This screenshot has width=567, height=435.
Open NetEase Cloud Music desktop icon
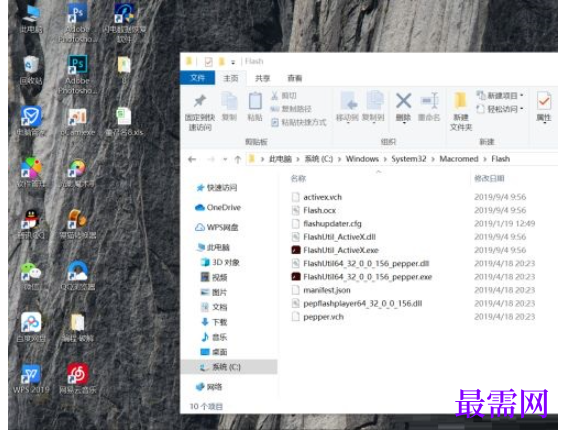(x=78, y=379)
